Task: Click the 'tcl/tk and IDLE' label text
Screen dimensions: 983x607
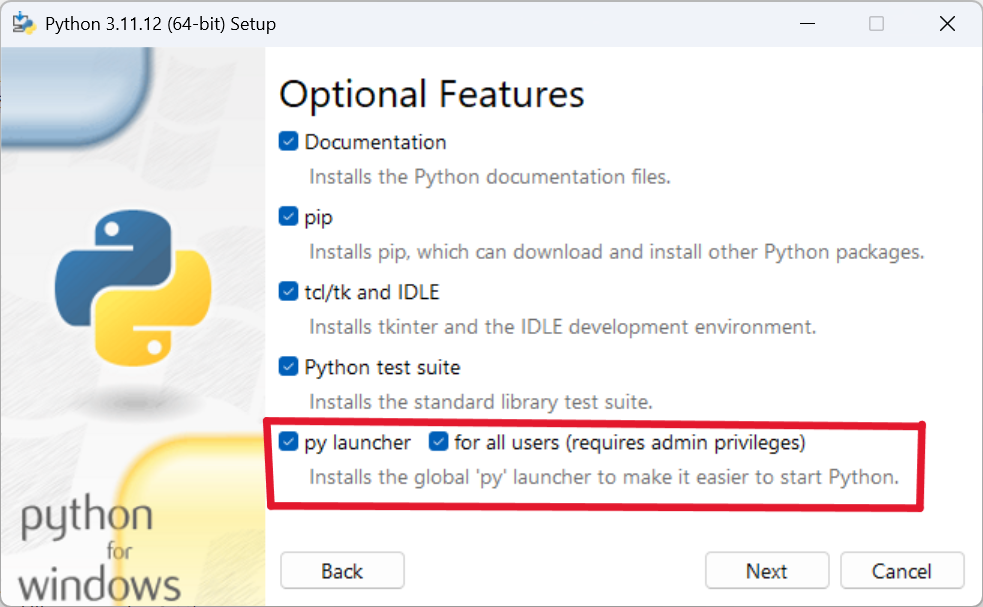Action: click(371, 292)
